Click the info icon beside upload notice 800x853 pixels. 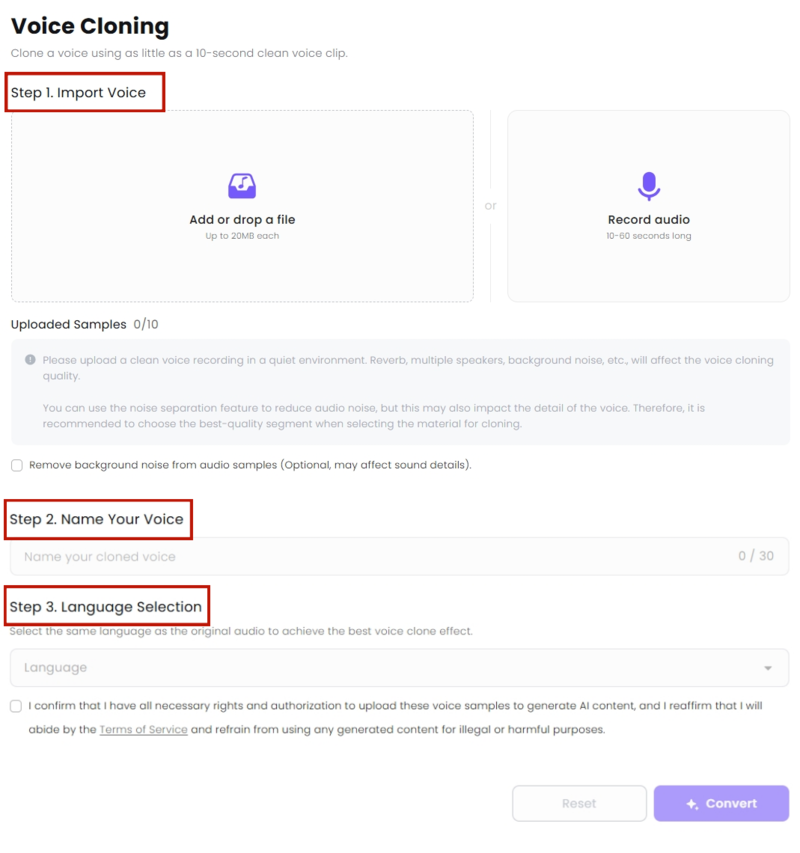coord(30,360)
